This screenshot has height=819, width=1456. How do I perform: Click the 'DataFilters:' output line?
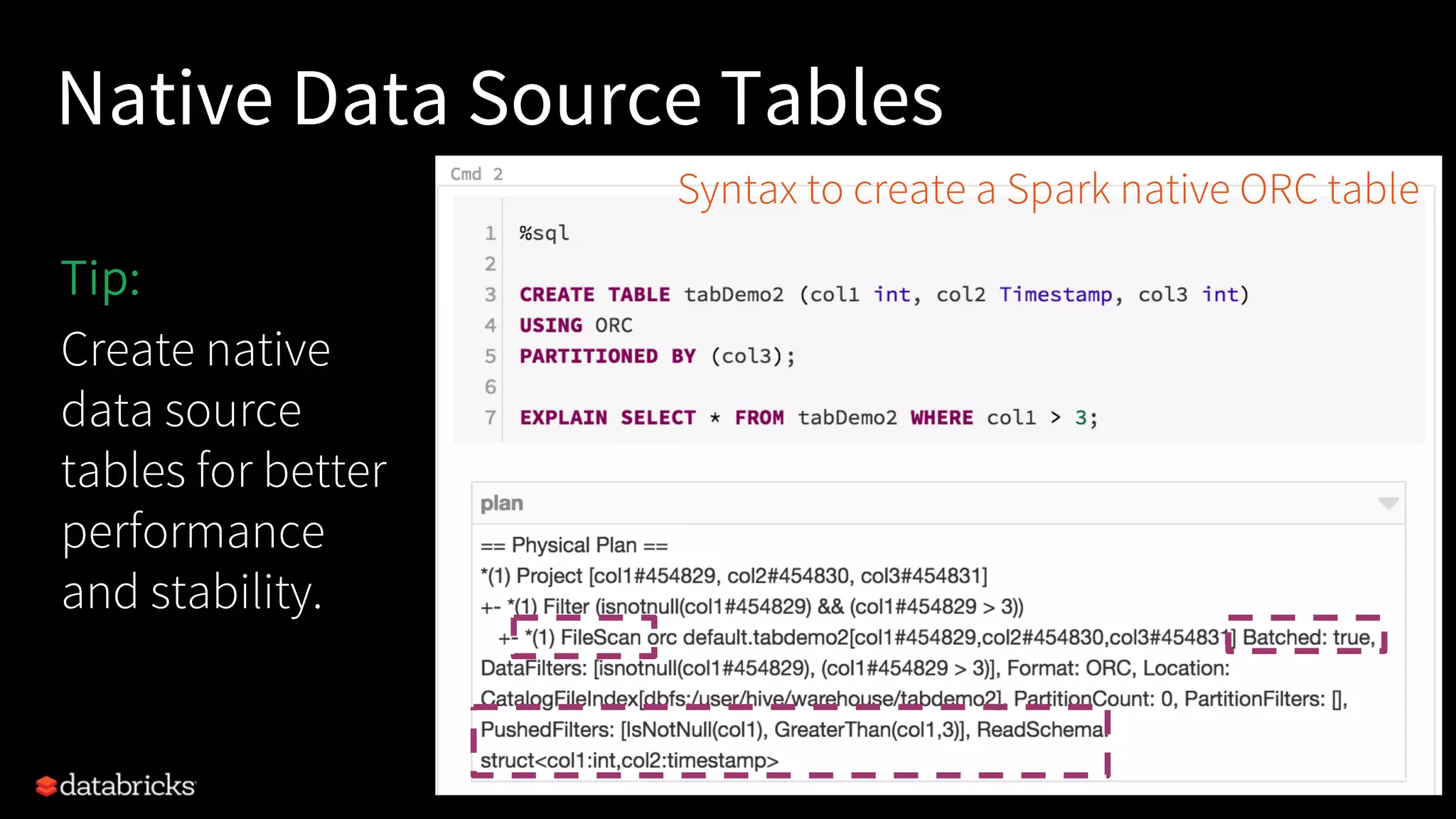(855, 668)
